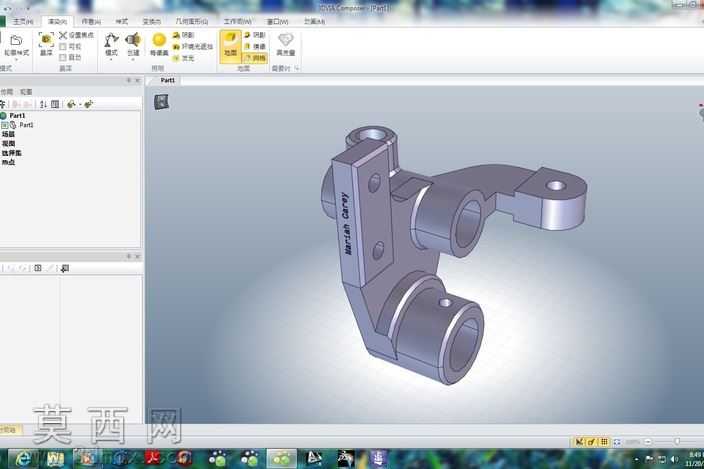Screen dimensions: 704x469
Task: Open the 工作间 (Workshops) ribbon tab
Action: [238, 22]
